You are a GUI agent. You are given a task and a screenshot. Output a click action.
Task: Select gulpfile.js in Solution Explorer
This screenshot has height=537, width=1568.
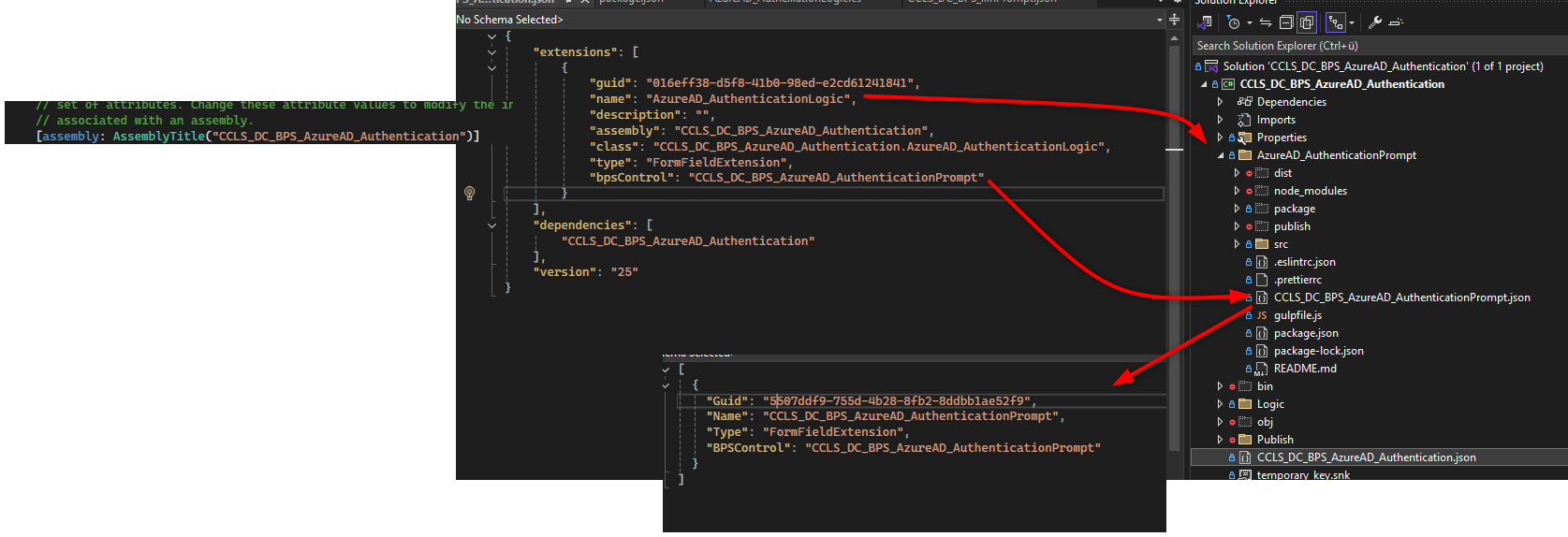pyautogui.click(x=1297, y=315)
